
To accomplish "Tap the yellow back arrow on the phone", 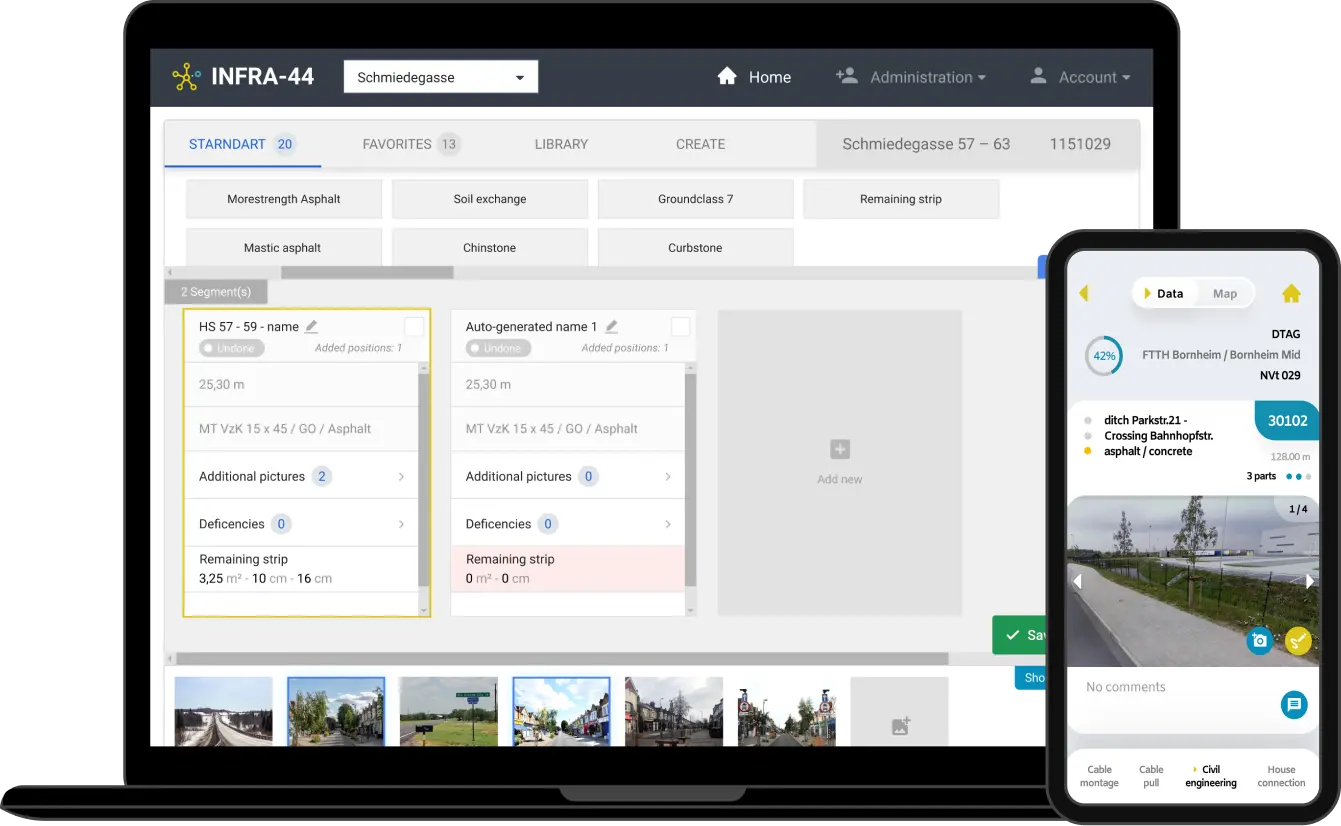I will point(1085,293).
